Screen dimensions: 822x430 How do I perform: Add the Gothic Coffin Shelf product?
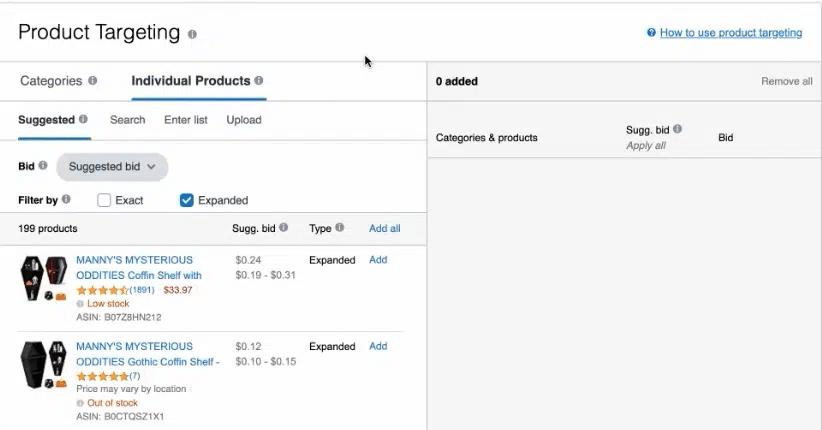(378, 346)
